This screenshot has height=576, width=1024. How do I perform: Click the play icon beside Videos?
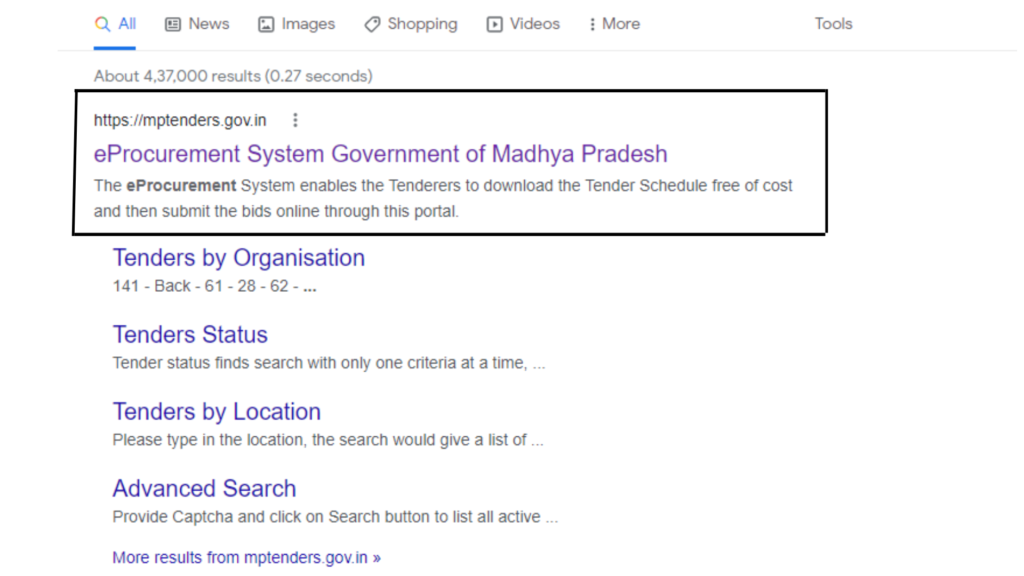[494, 24]
